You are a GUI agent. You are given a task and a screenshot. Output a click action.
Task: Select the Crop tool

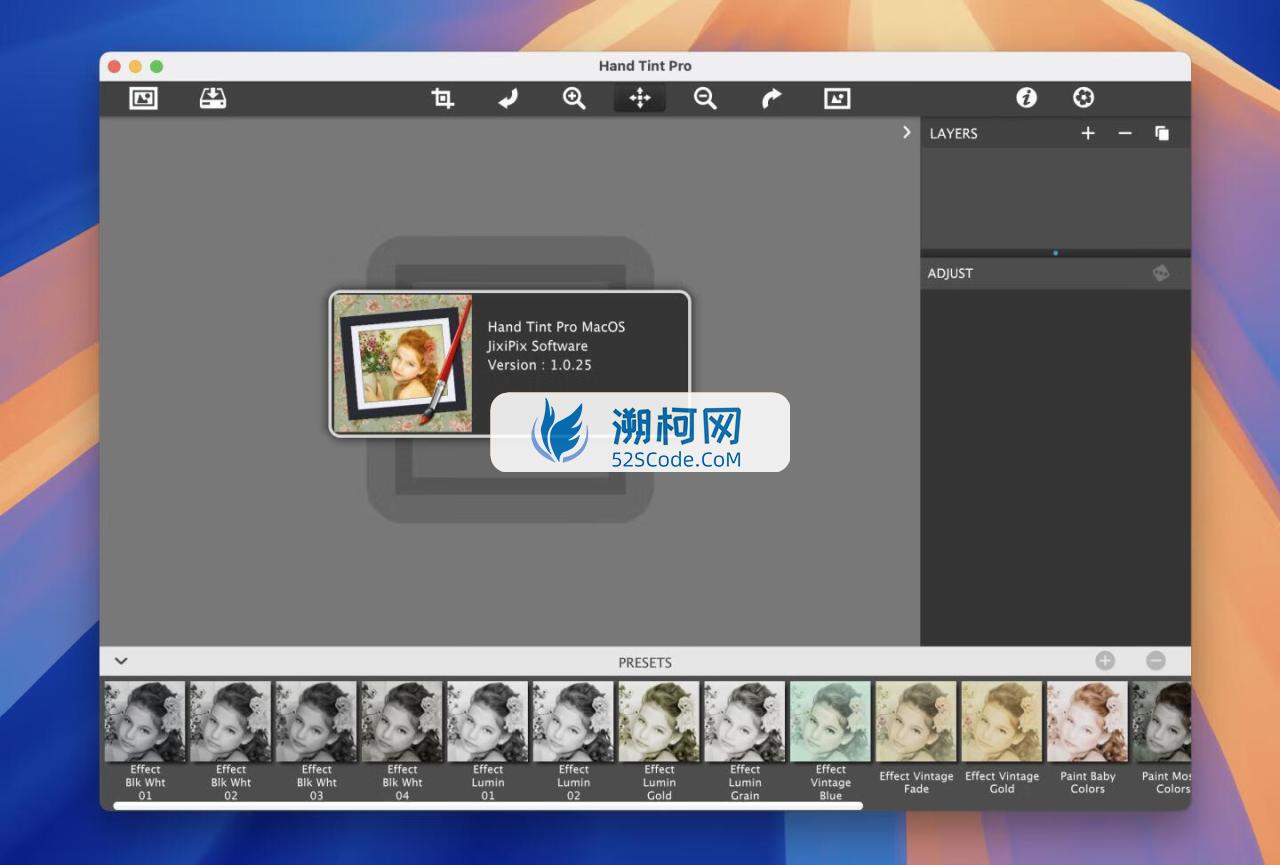click(443, 98)
